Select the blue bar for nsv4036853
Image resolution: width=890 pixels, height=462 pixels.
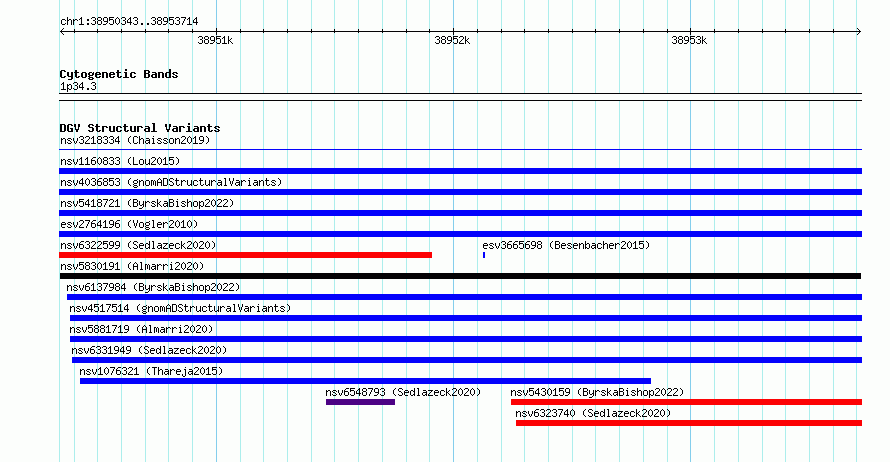click(460, 192)
